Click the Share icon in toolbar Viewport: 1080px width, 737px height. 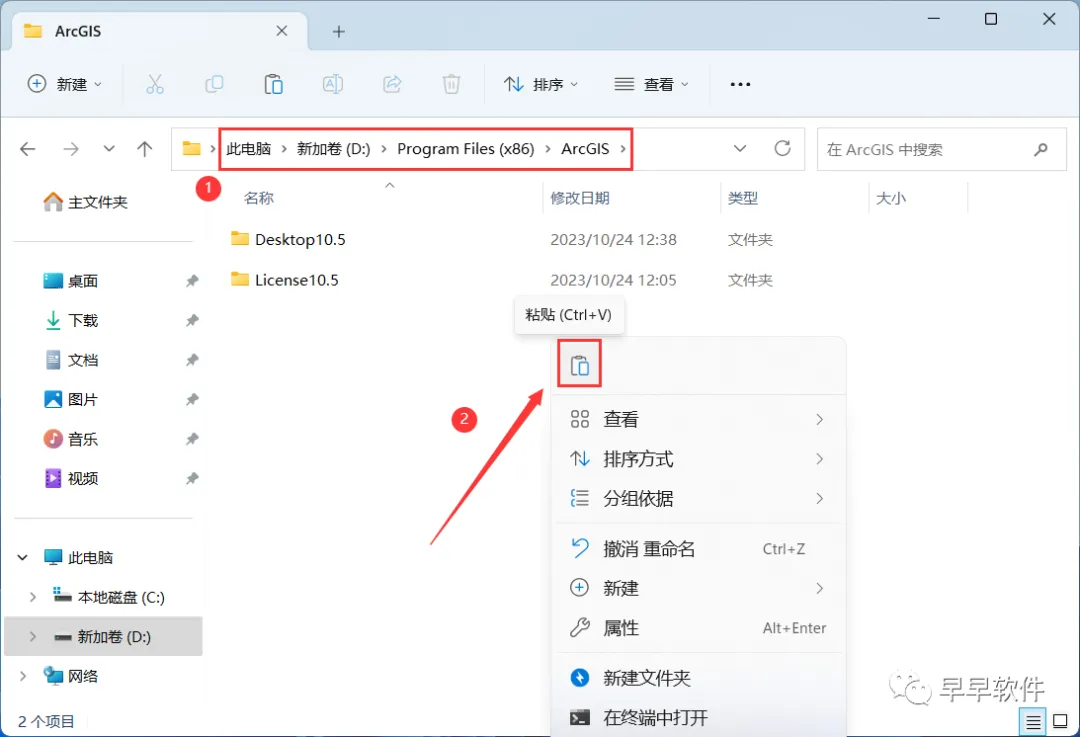pyautogui.click(x=392, y=84)
